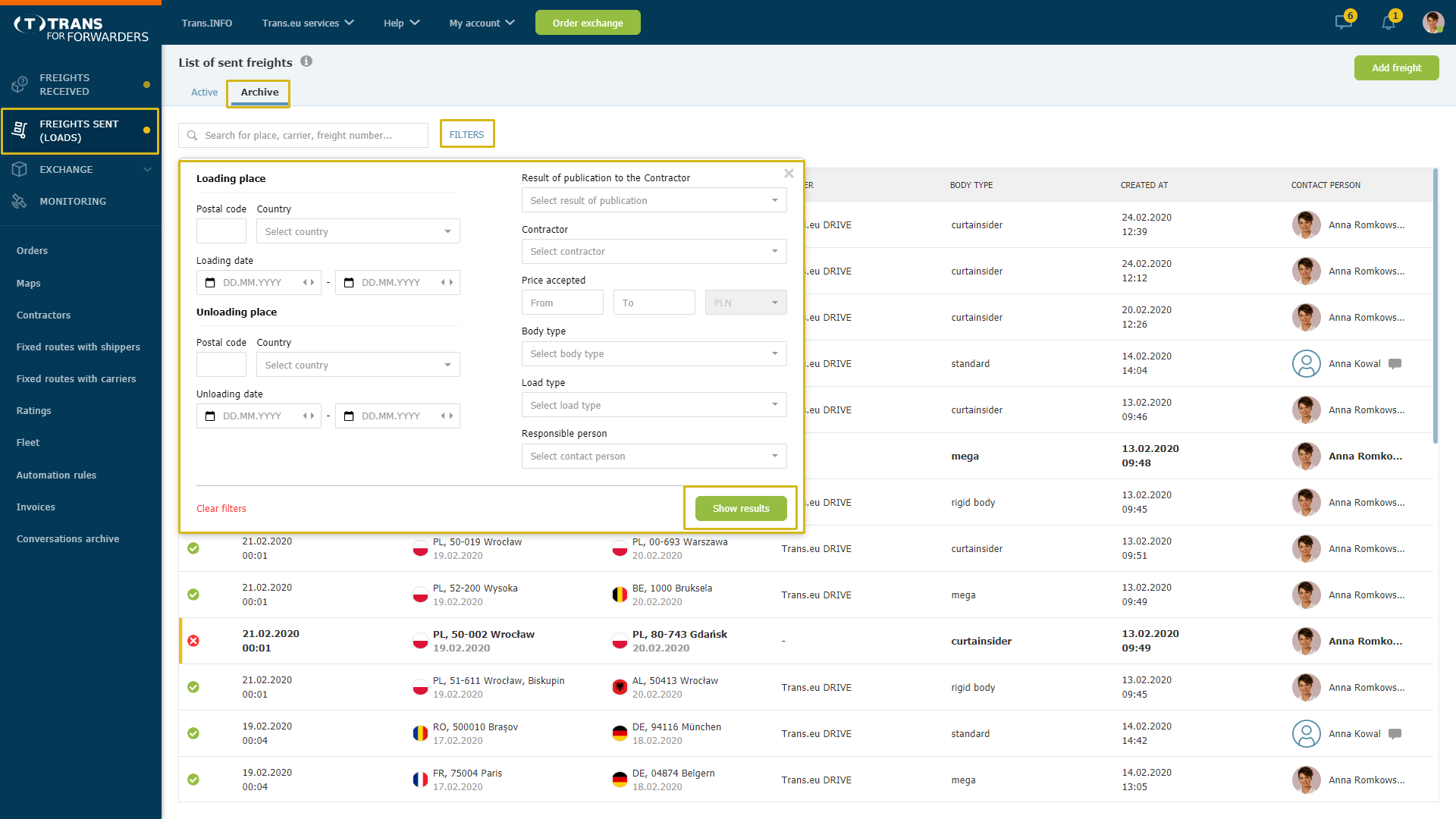Open Automation rules in the sidebar
This screenshot has height=819, width=1456.
click(56, 475)
